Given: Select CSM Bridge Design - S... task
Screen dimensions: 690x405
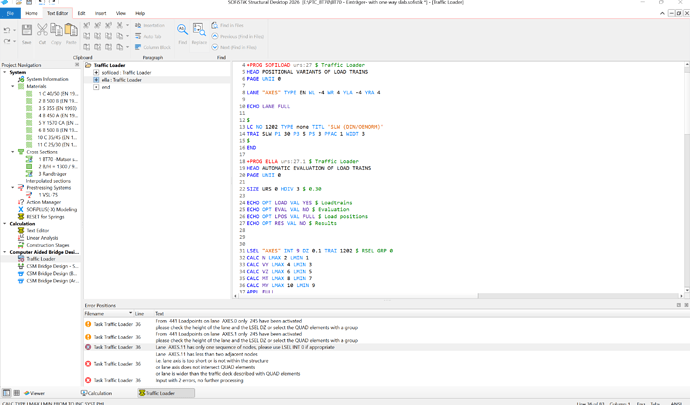Looking at the screenshot, I should pyautogui.click(x=52, y=266).
